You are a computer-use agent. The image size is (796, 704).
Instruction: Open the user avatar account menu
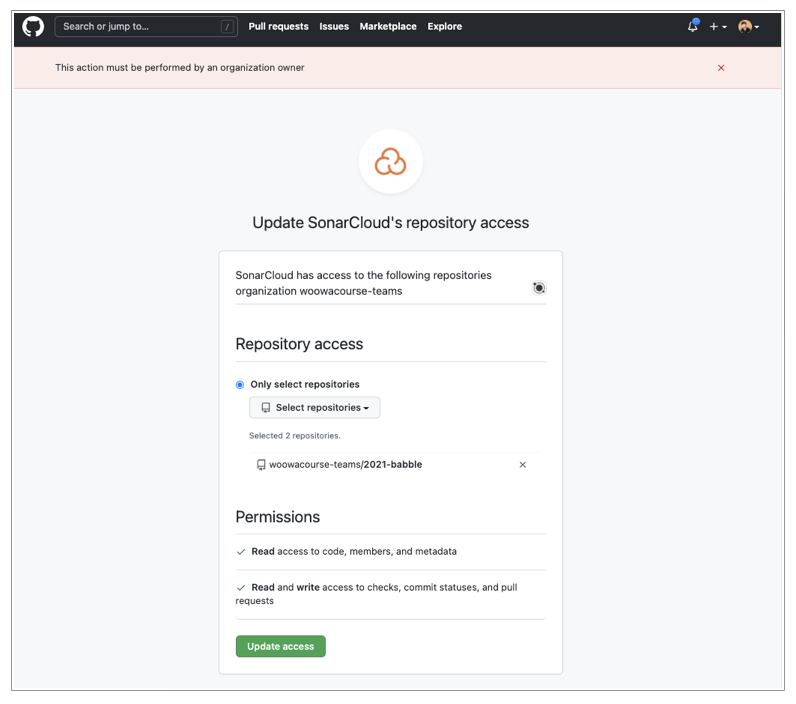click(748, 26)
